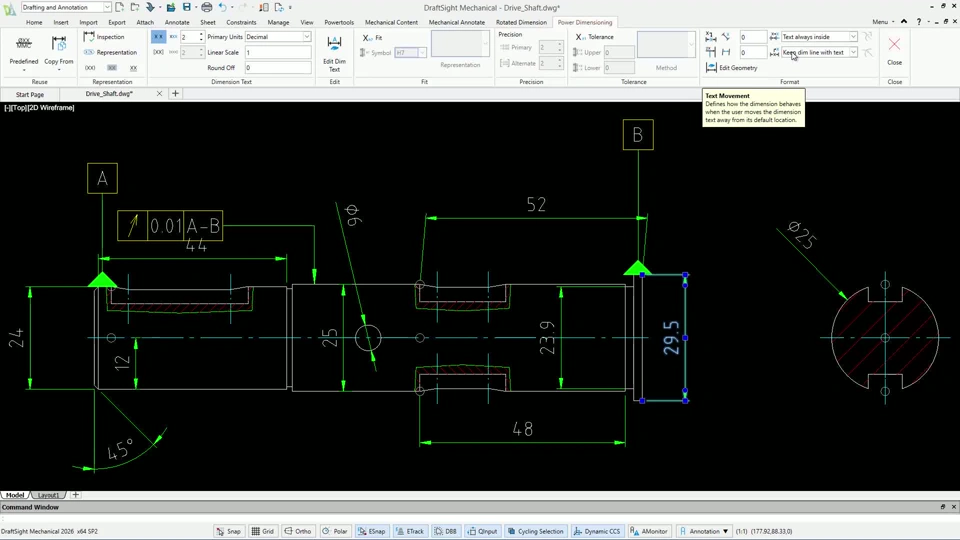The image size is (960, 540).
Task: Open the Text always inside dropdown
Action: (x=819, y=37)
